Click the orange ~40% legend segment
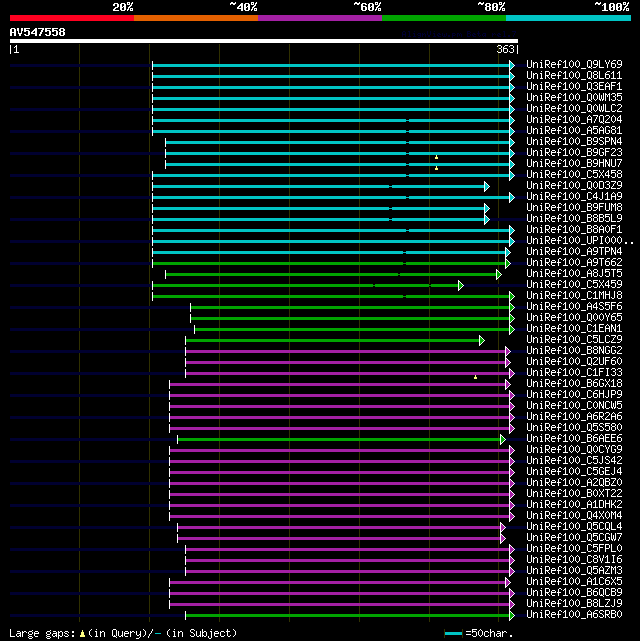 196,18
